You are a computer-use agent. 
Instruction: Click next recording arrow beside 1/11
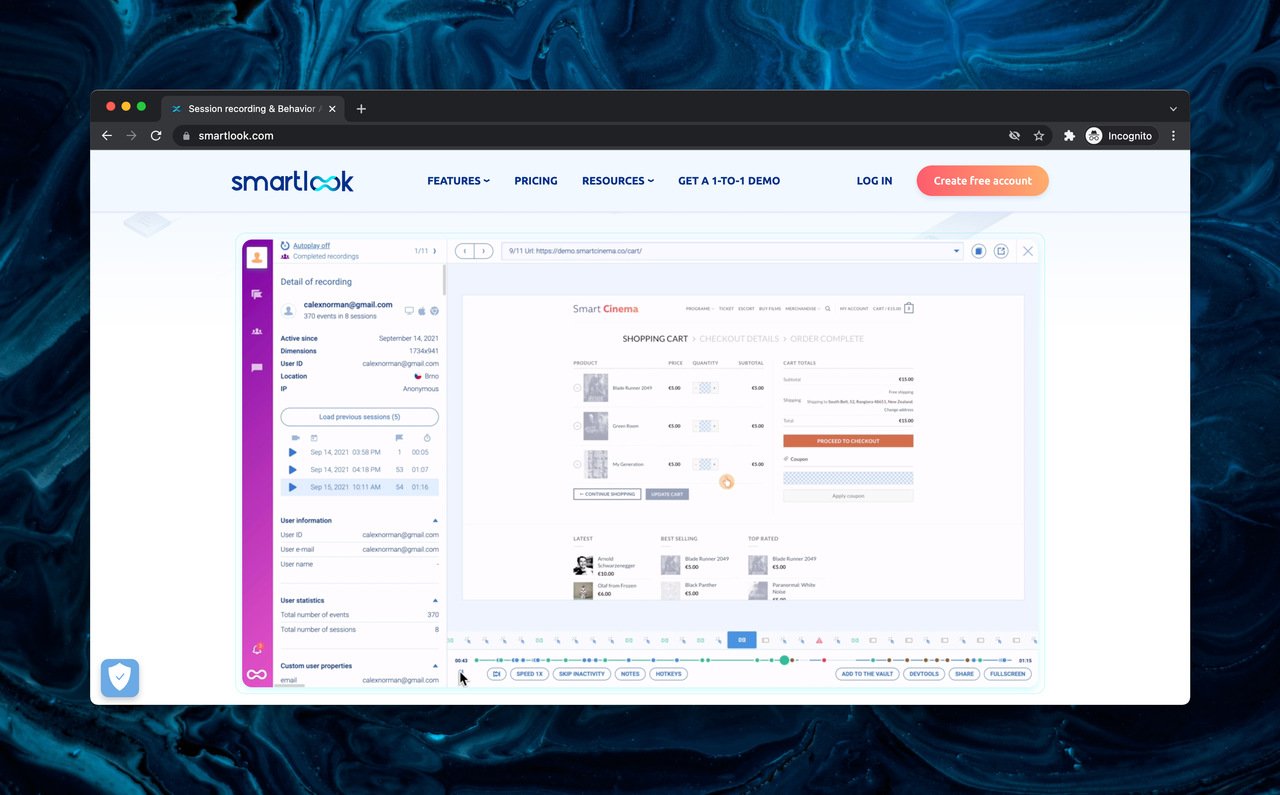click(x=434, y=251)
